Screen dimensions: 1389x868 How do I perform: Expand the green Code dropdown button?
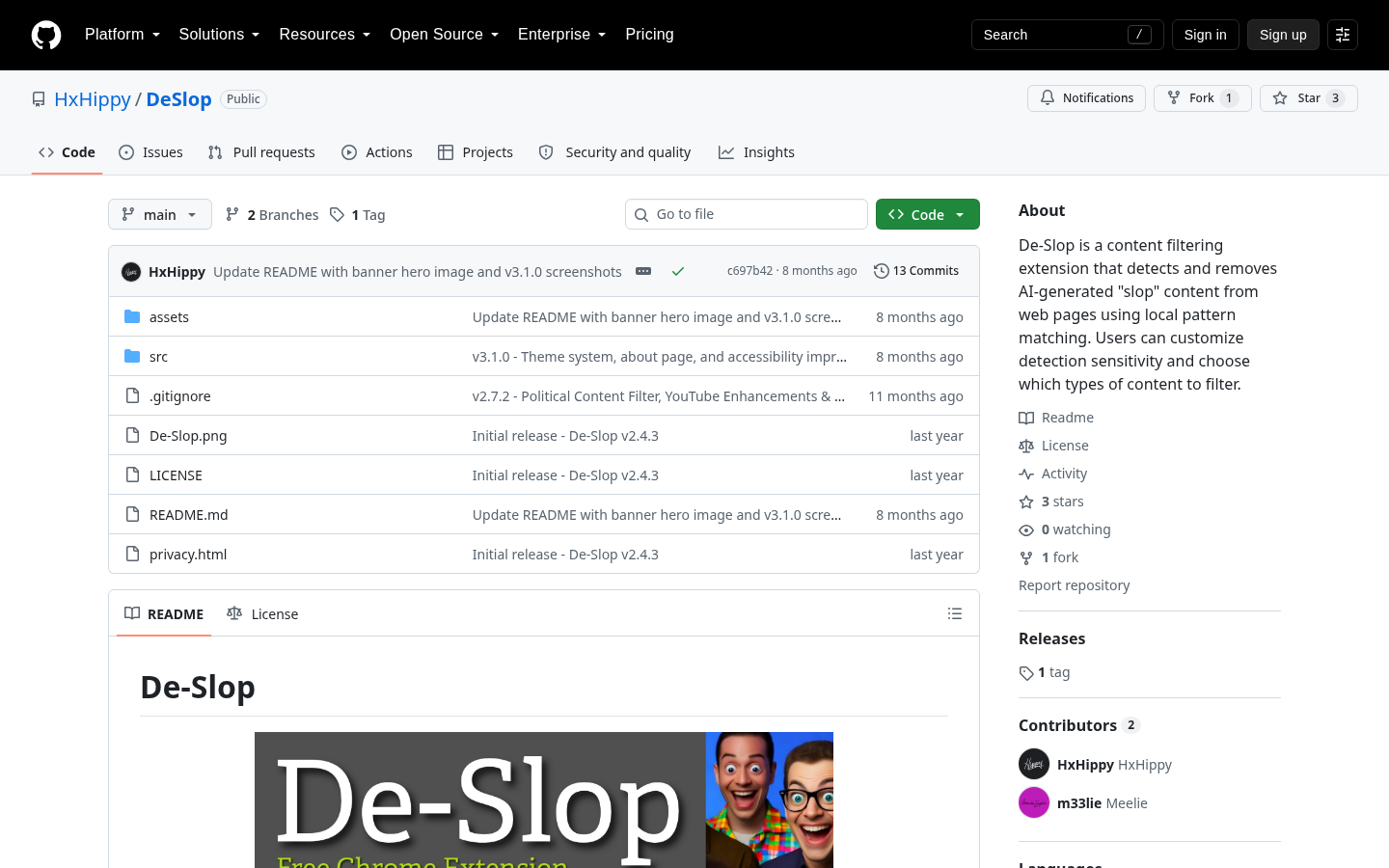(x=928, y=214)
